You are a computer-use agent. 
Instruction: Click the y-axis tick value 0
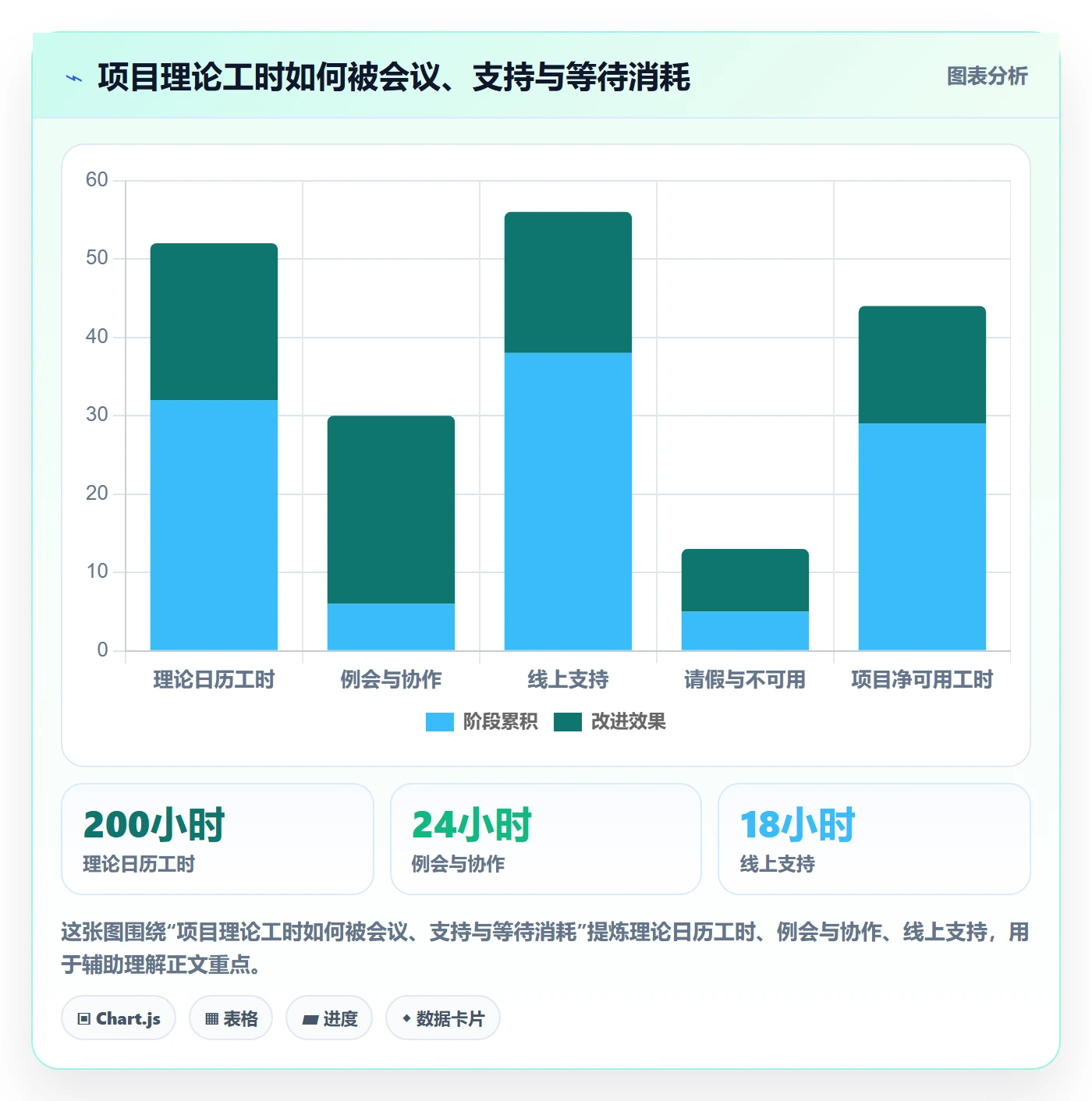point(102,650)
